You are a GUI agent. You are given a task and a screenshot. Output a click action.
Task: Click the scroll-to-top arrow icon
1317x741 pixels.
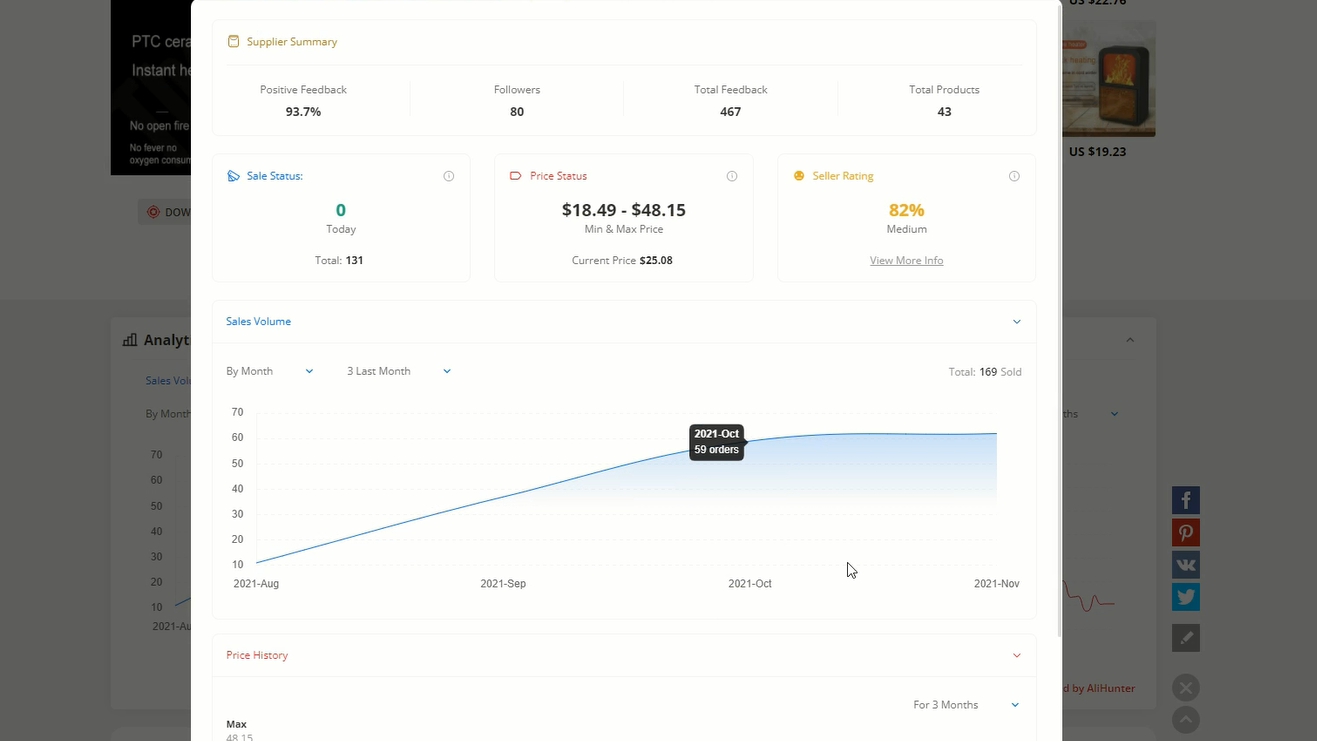(1185, 720)
